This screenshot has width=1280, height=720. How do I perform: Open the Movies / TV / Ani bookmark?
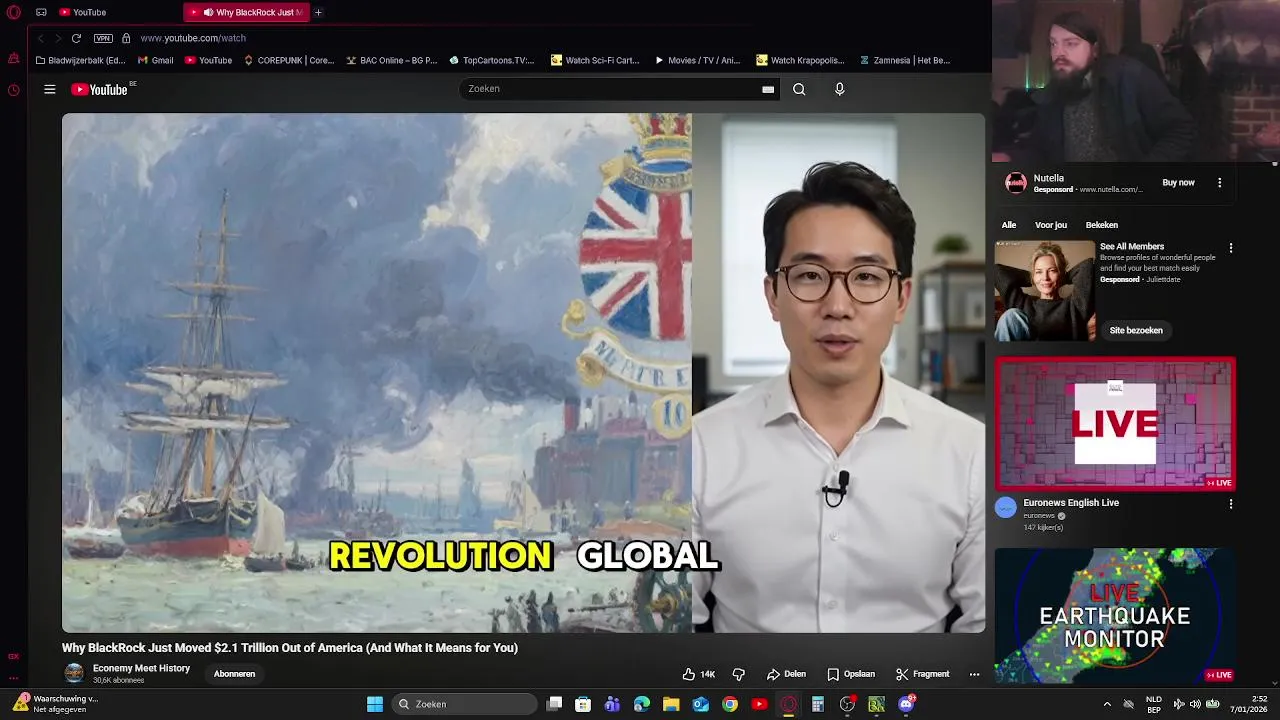697,60
